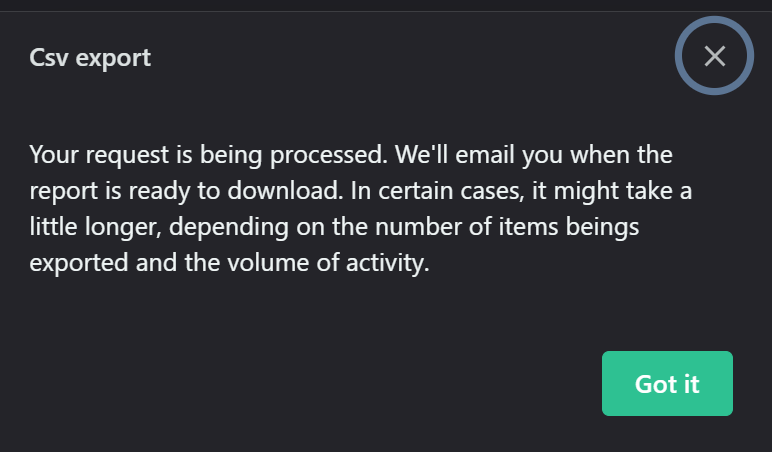Click the Csv export dialog title
772x452 pixels.
pyautogui.click(x=90, y=58)
